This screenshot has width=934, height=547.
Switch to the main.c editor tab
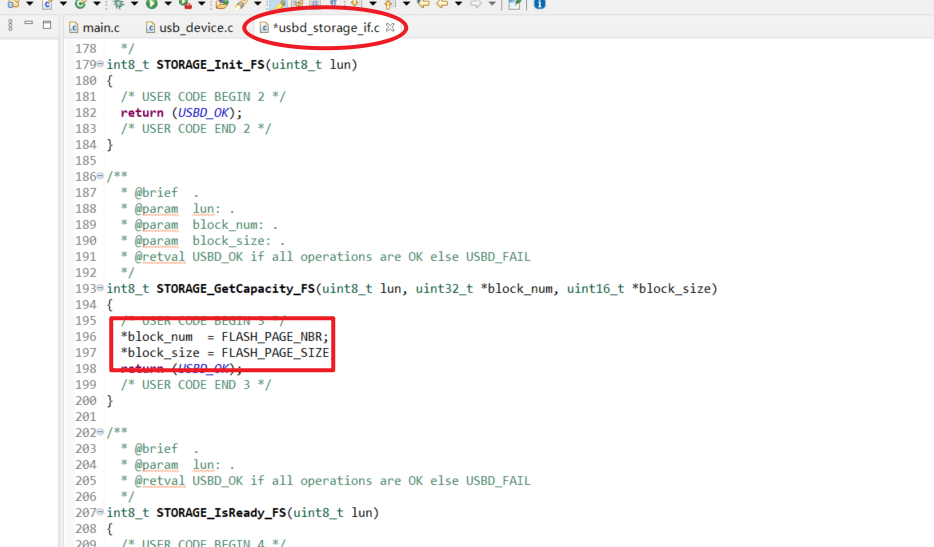tap(95, 27)
